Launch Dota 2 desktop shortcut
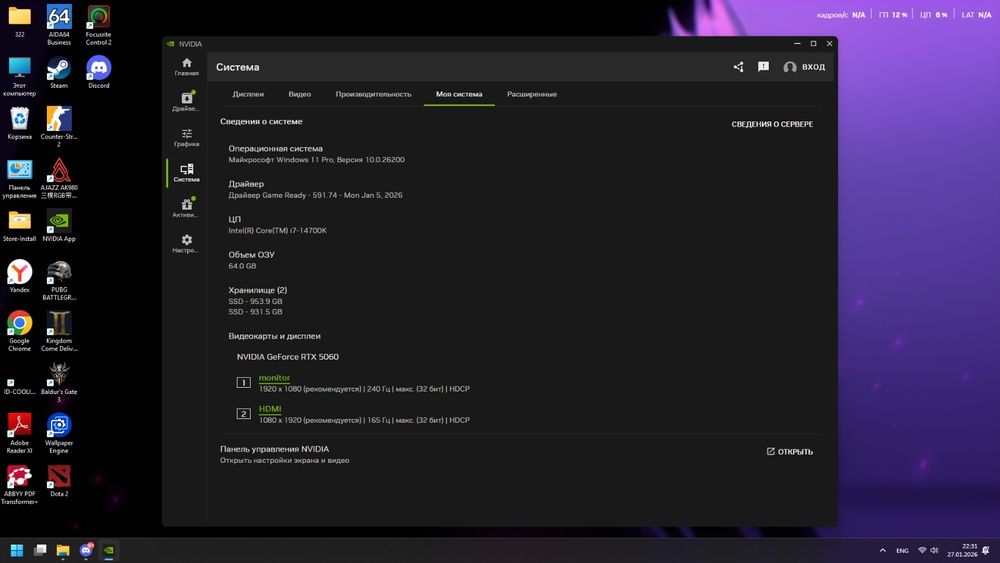Image resolution: width=1000 pixels, height=563 pixels. click(x=59, y=481)
